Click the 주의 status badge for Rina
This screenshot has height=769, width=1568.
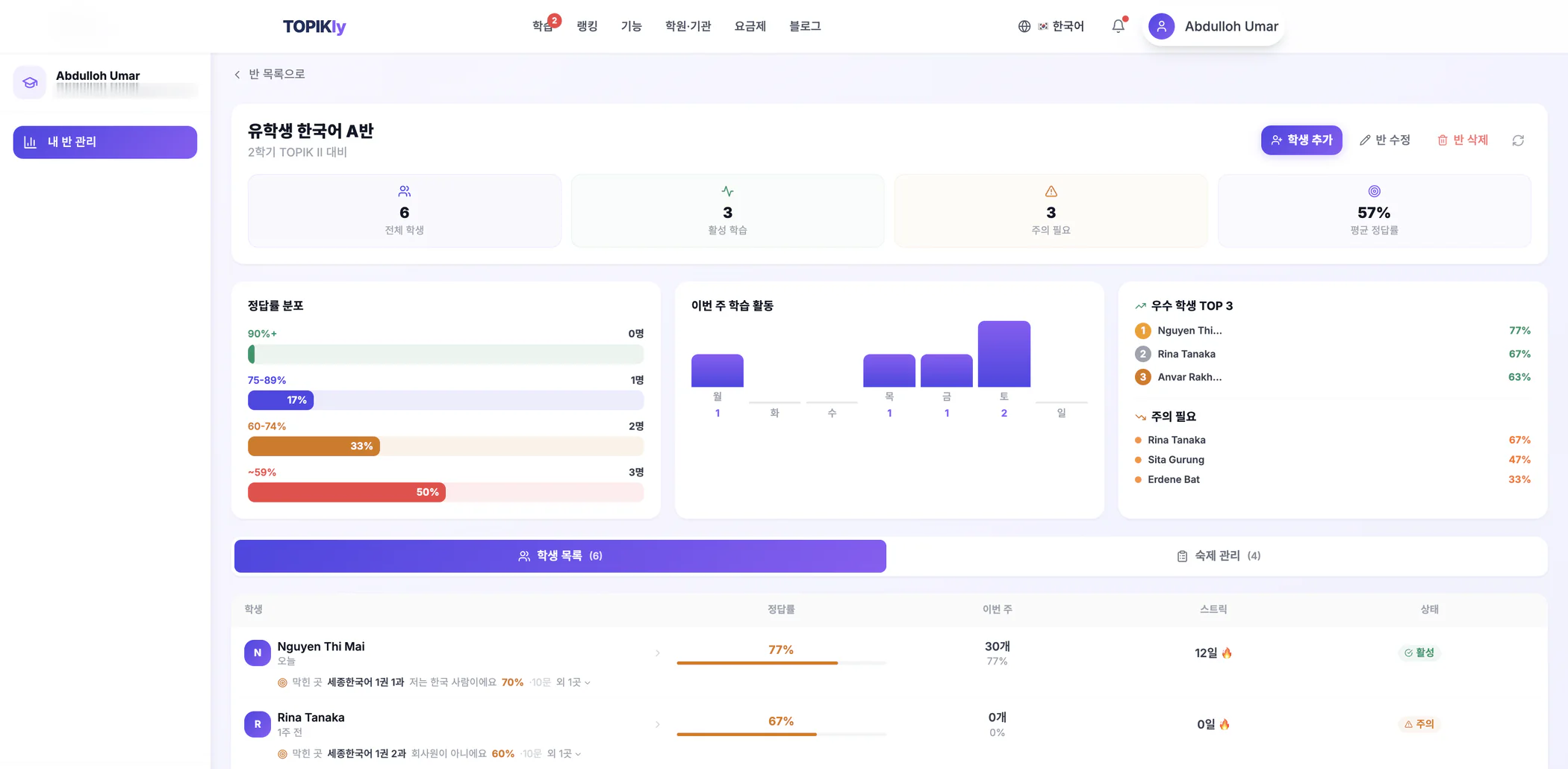pos(1419,724)
